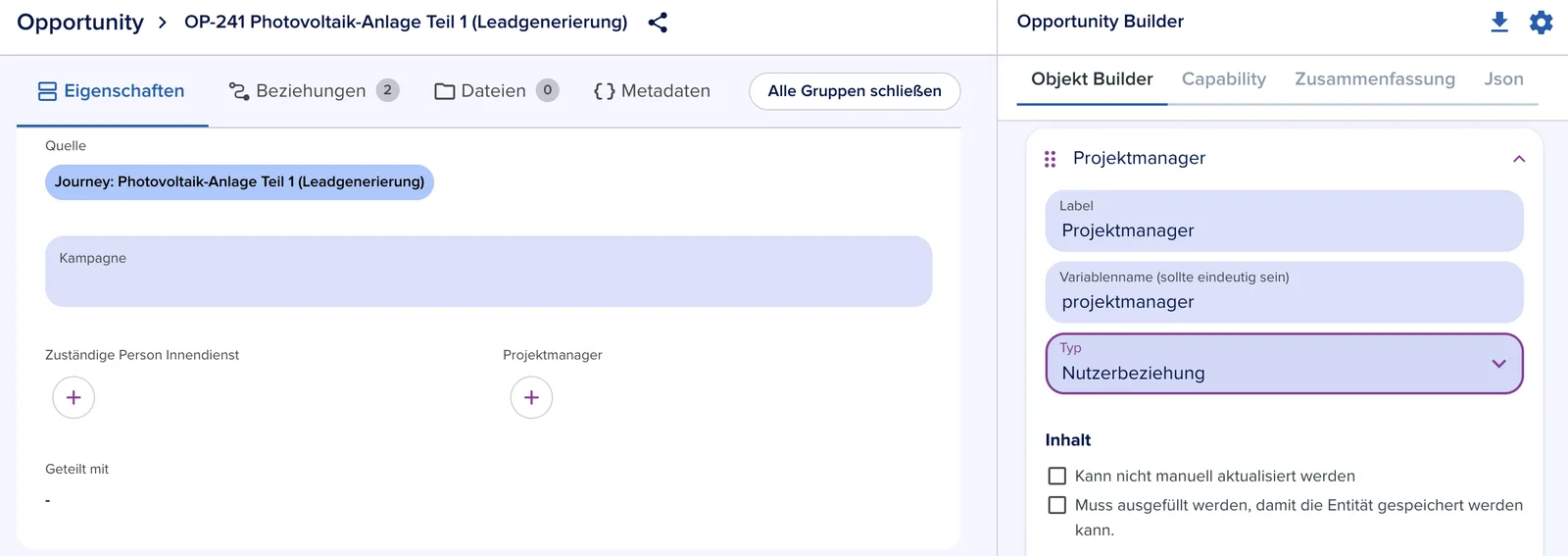1568x556 pixels.
Task: Open the settings gear in Opportunity Builder
Action: point(1542,22)
